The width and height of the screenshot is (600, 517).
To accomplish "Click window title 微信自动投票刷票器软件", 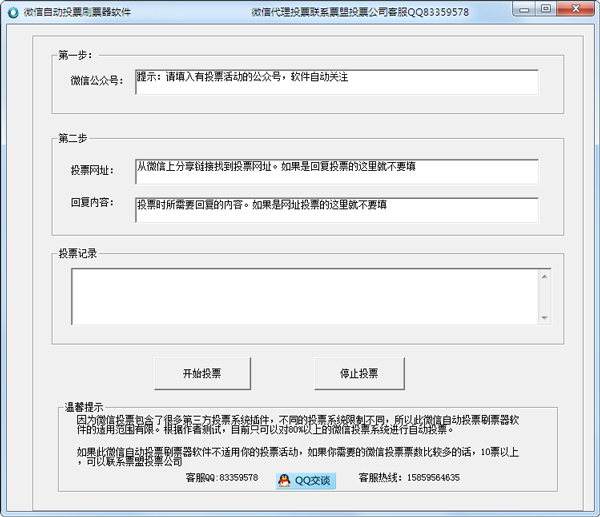I will click(77, 12).
